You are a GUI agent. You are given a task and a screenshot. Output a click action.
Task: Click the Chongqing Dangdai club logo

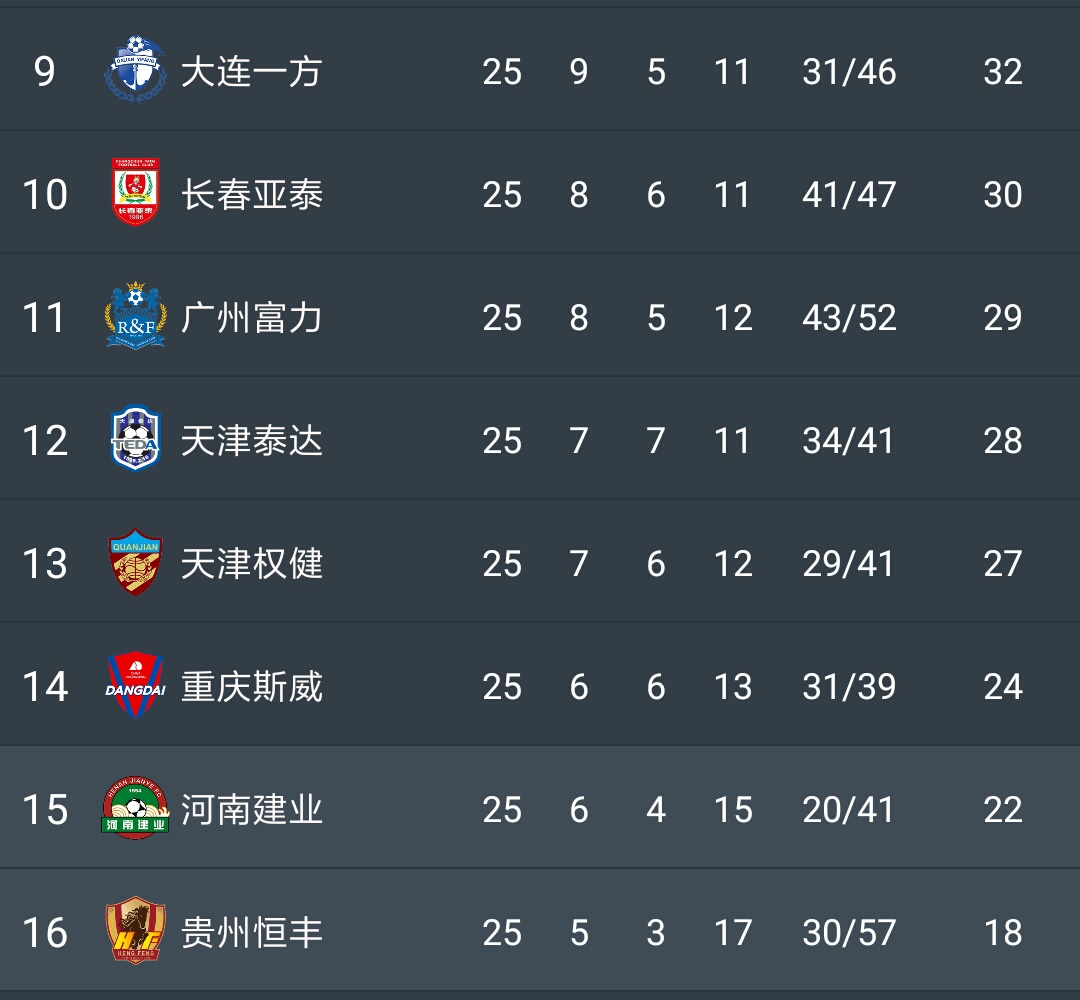[135, 685]
